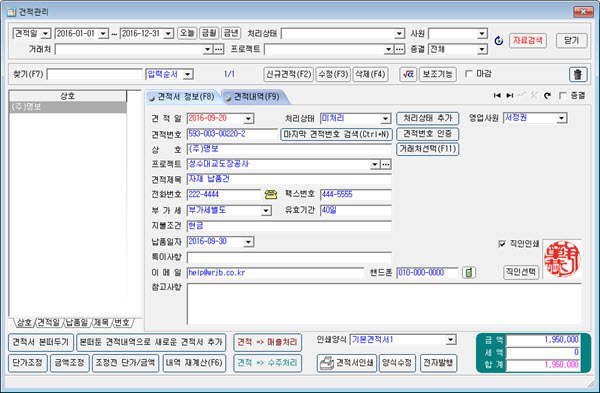
Task: Open the 견적일 date type dropdown
Action: (x=46, y=34)
